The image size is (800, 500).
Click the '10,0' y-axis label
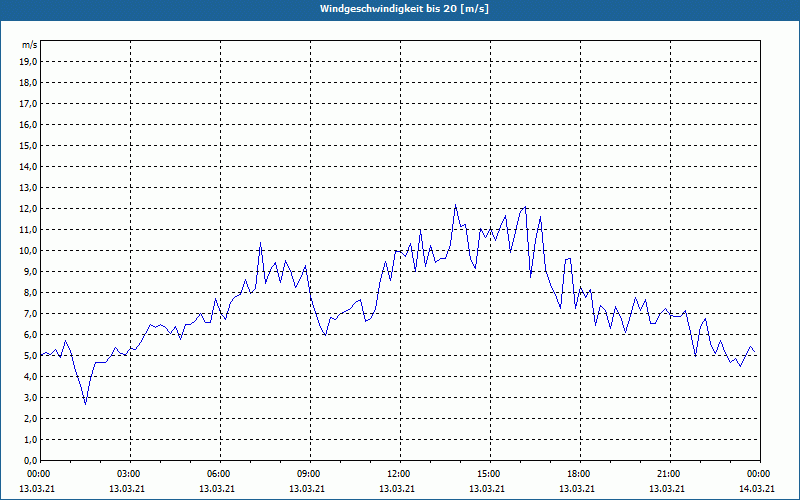click(x=28, y=251)
